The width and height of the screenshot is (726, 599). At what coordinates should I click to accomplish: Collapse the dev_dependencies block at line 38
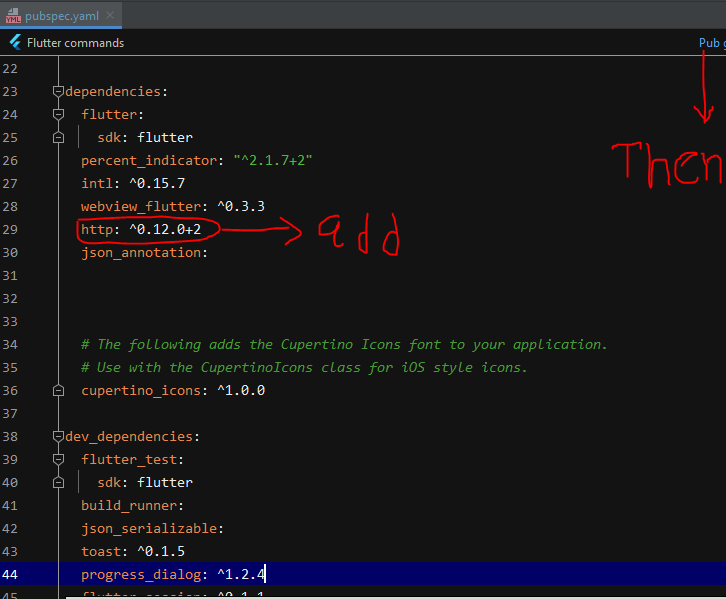(x=58, y=437)
